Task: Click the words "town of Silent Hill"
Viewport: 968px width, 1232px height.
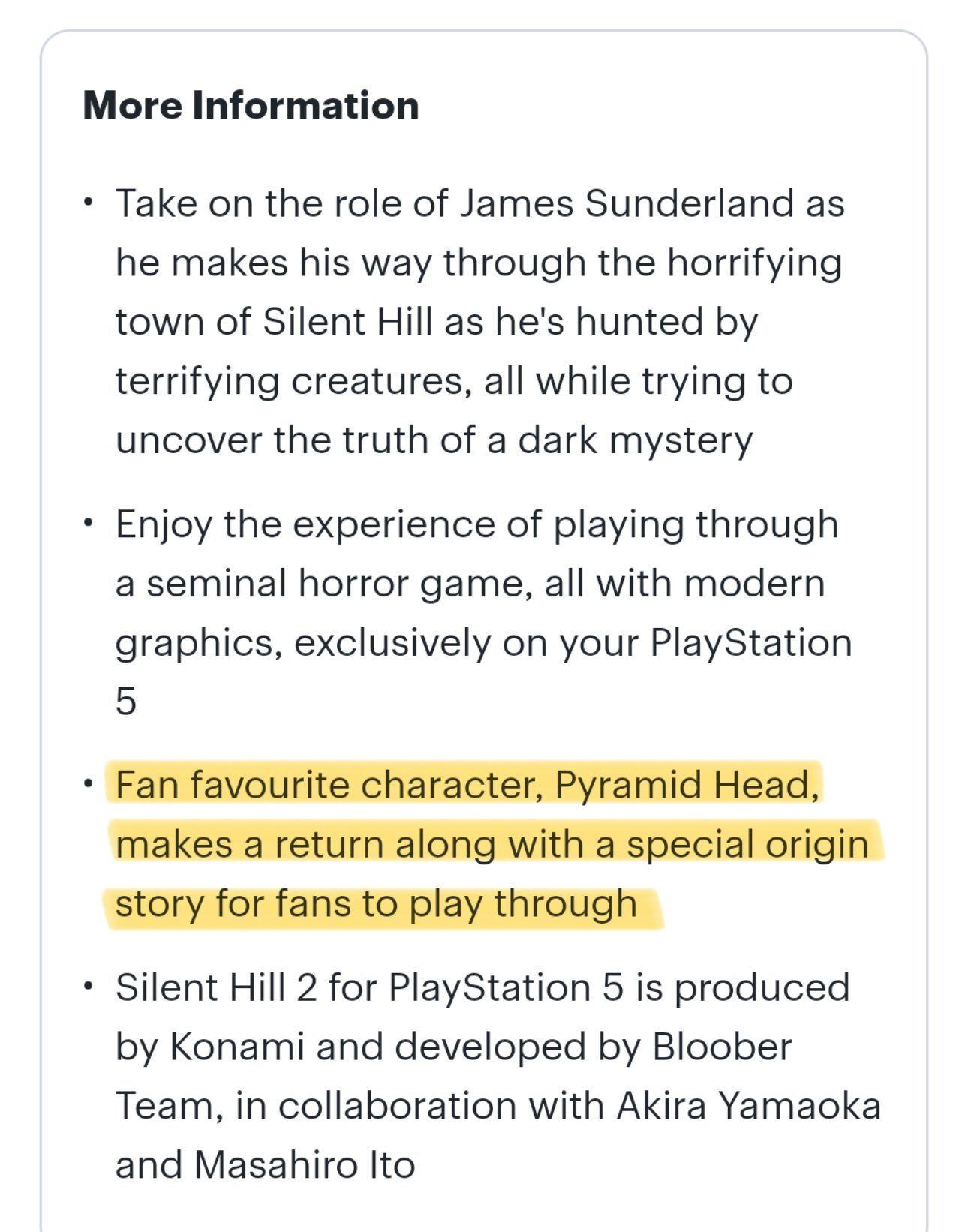Action: (274, 321)
